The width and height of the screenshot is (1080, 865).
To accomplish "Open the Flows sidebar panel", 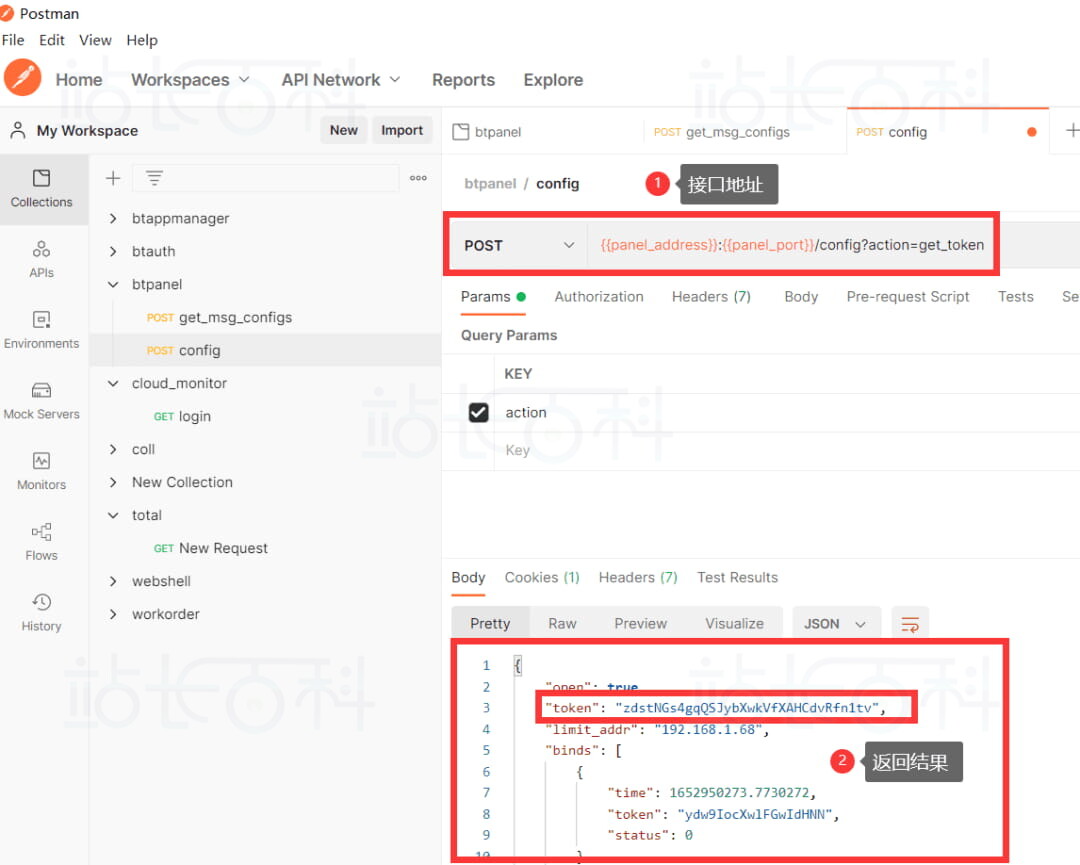I will pos(41,542).
